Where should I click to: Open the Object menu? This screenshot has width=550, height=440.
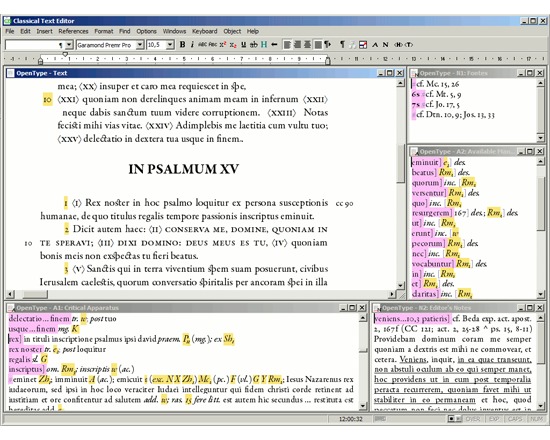tap(232, 31)
